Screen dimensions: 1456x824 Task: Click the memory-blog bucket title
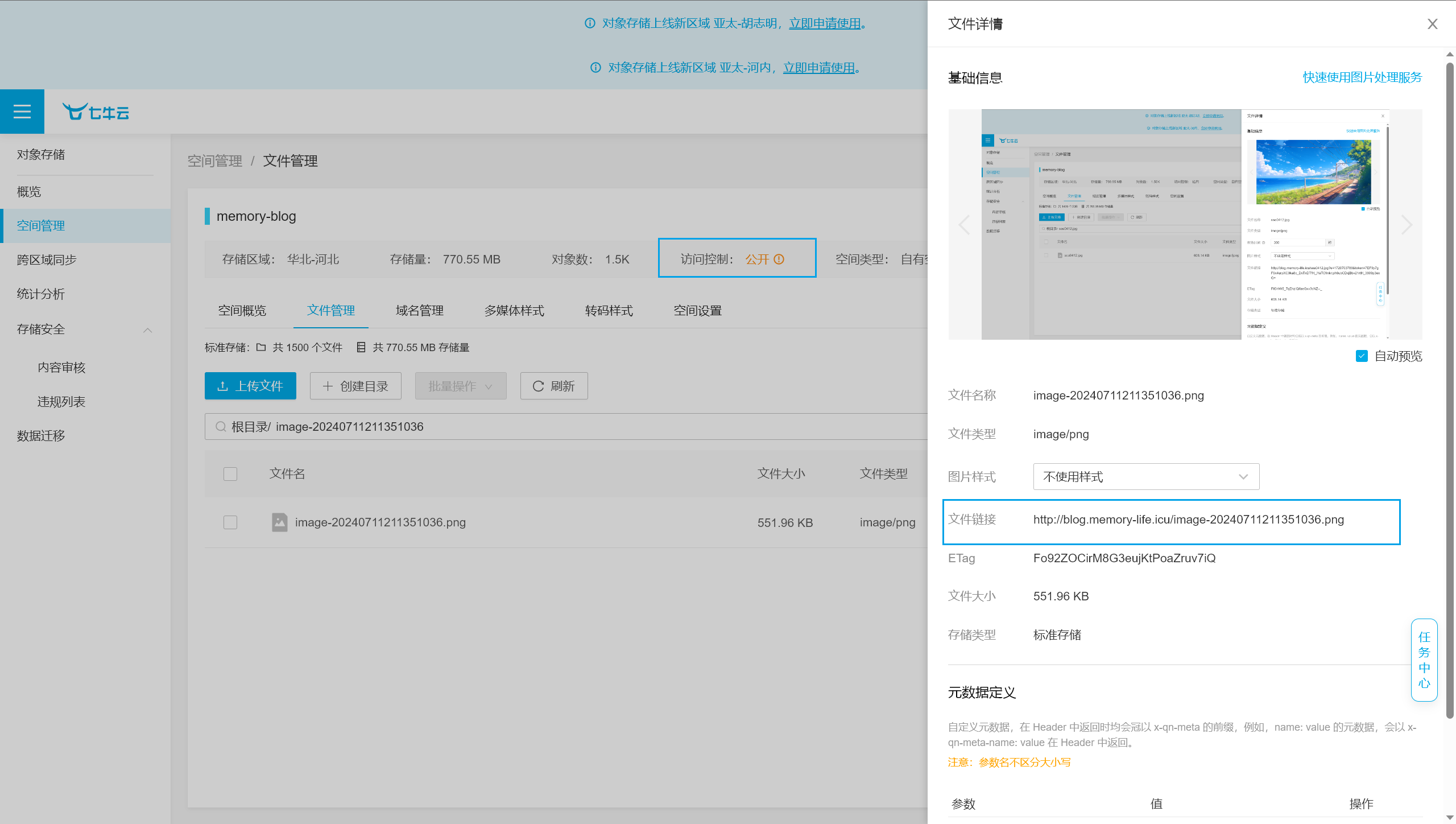tap(257, 216)
